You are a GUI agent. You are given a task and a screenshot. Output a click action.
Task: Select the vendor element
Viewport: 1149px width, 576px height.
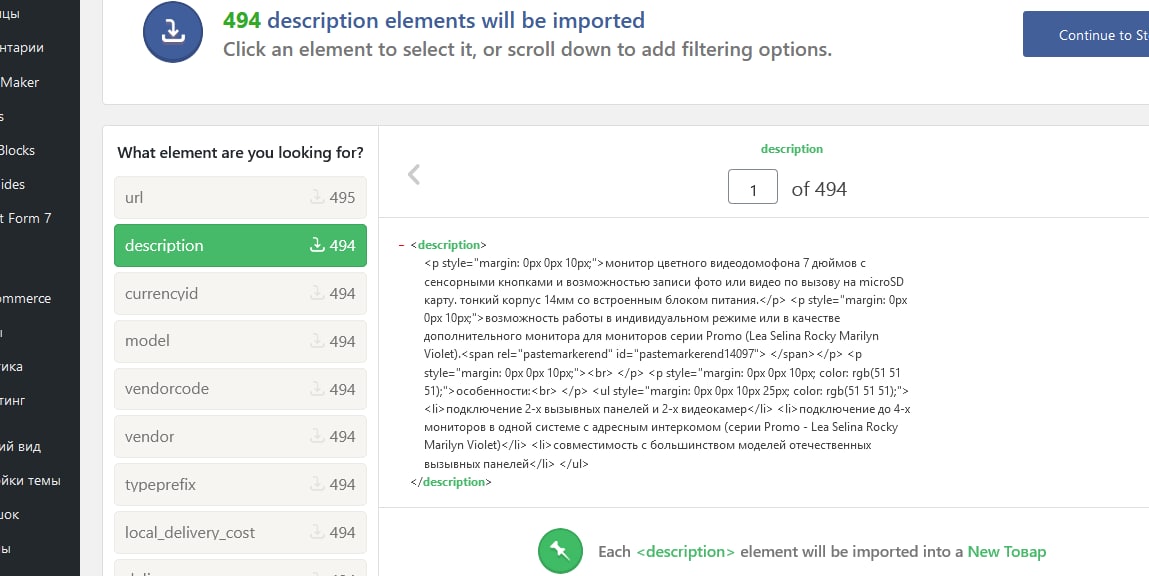click(240, 437)
